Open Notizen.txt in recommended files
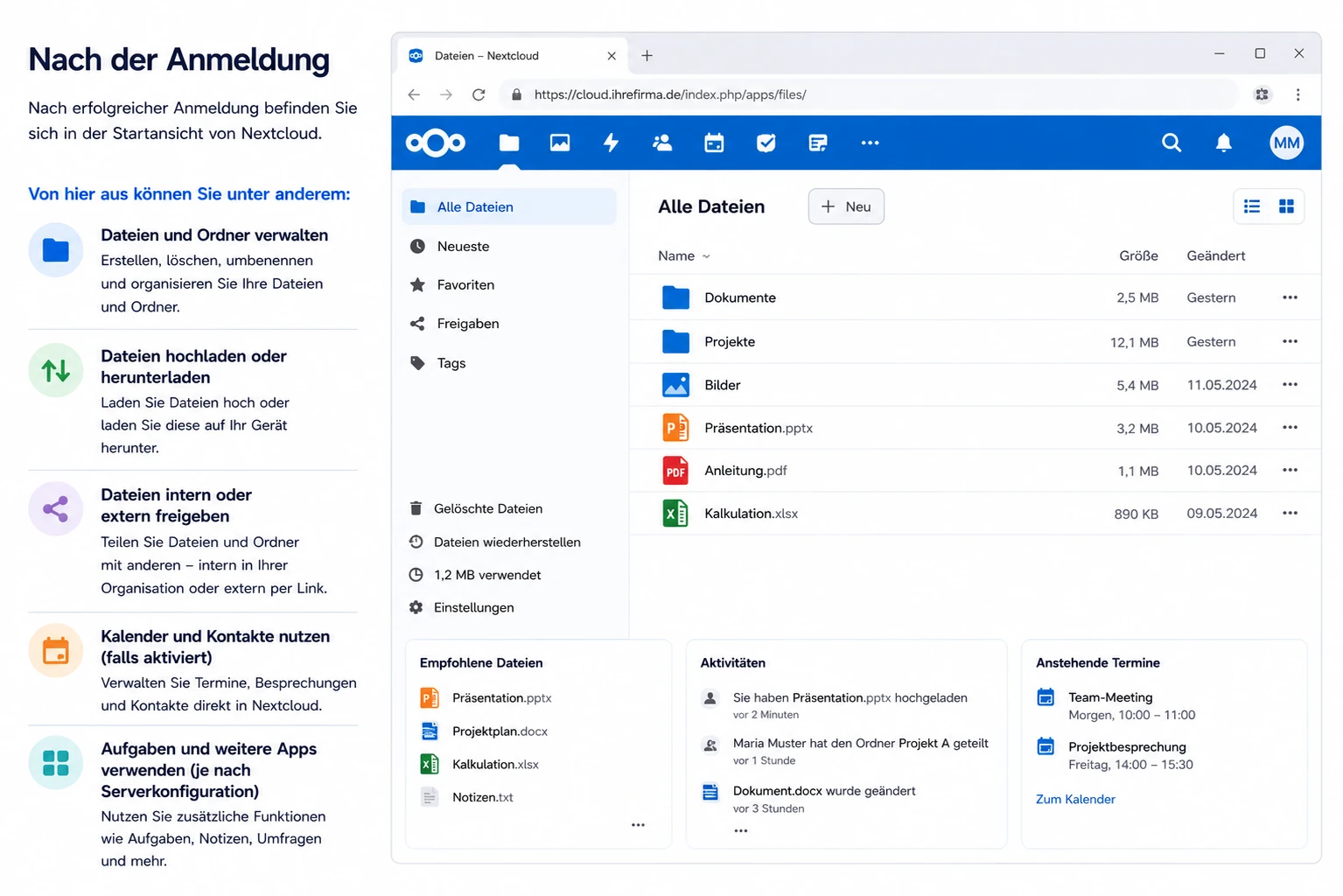The width and height of the screenshot is (1343, 896). click(x=467, y=797)
